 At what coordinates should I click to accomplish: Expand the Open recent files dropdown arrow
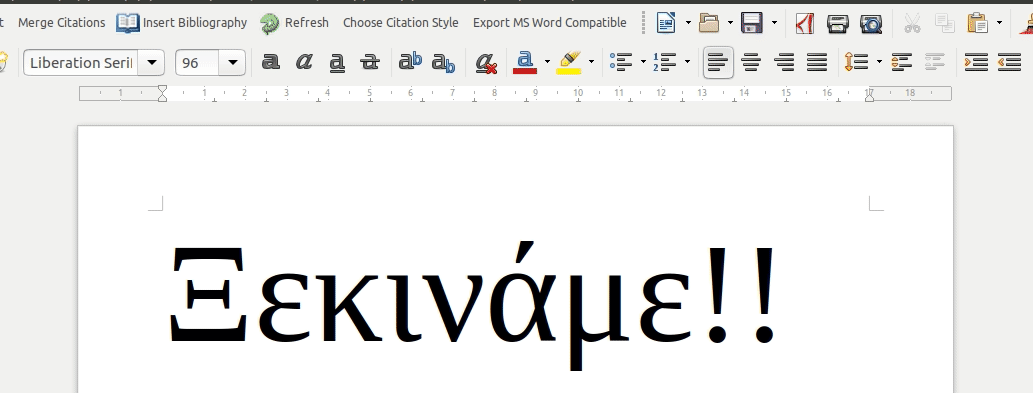pos(730,23)
